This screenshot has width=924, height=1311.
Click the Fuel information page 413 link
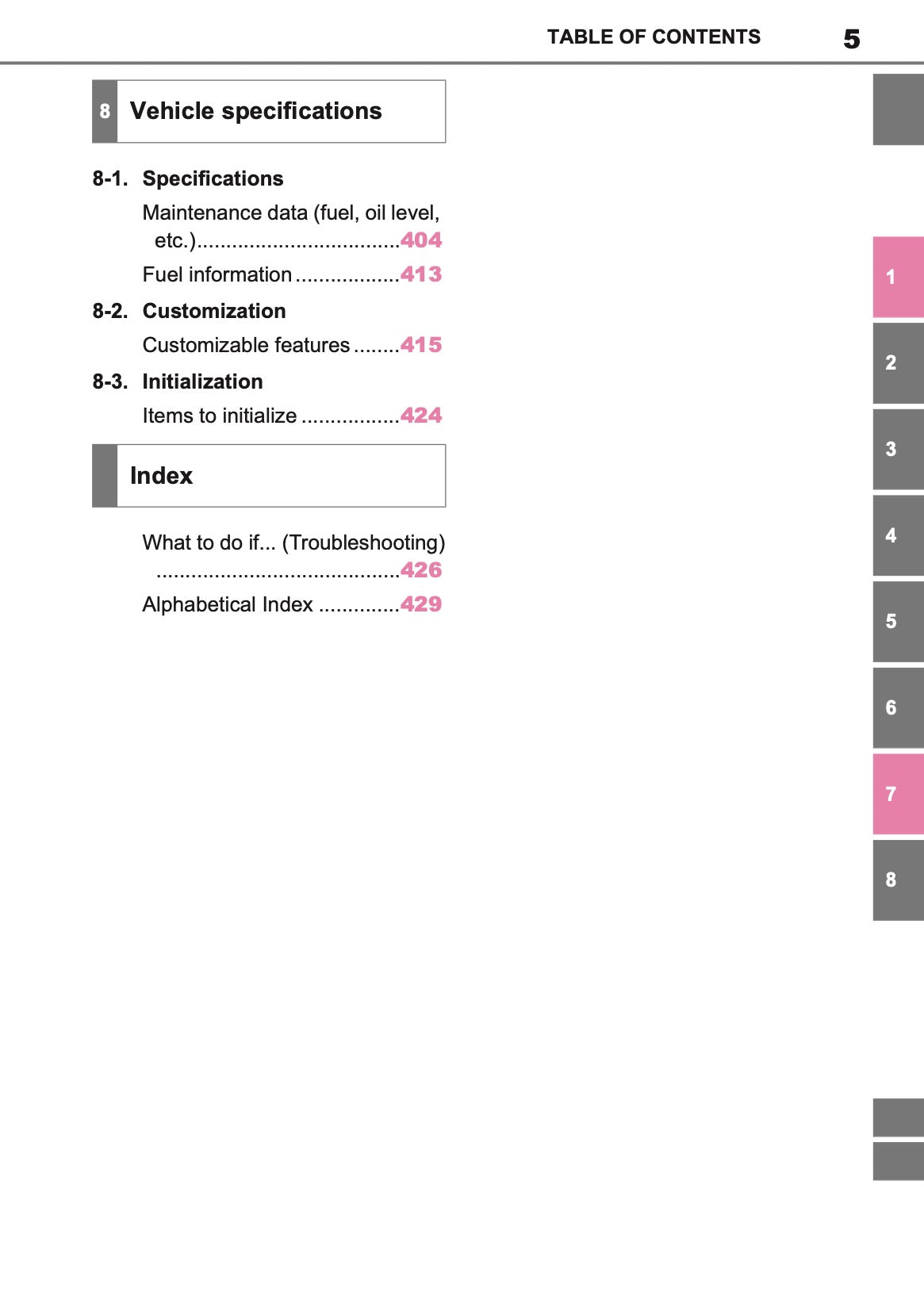coord(420,274)
